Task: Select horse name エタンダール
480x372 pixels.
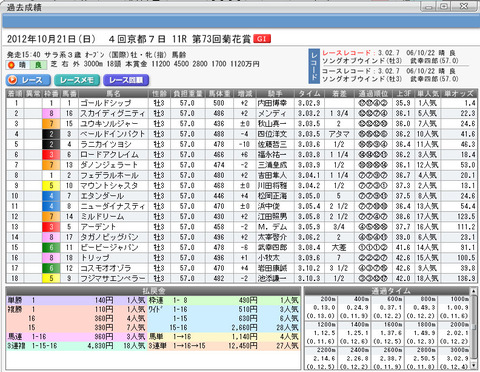Action: (x=102, y=196)
